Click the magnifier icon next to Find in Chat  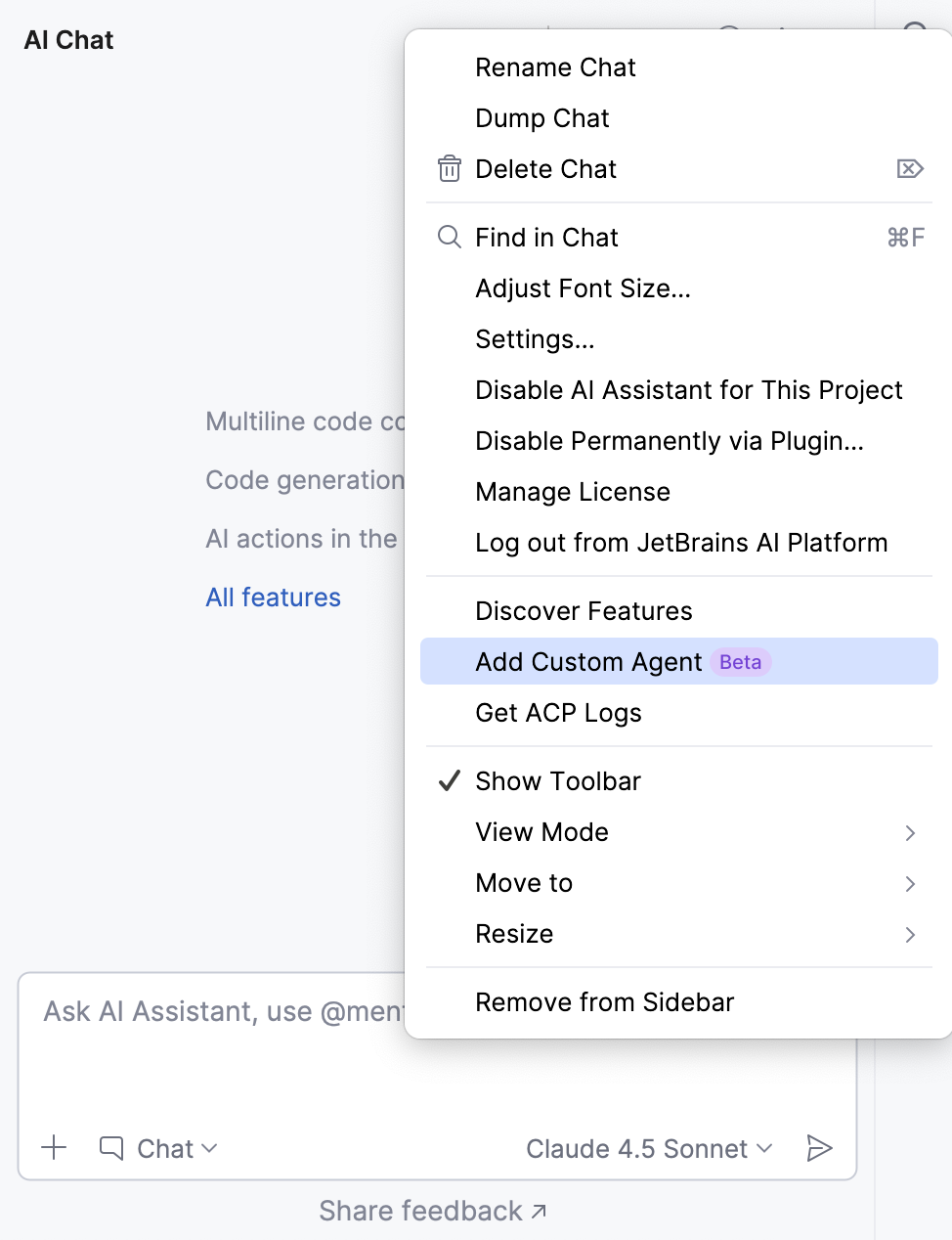[449, 237]
